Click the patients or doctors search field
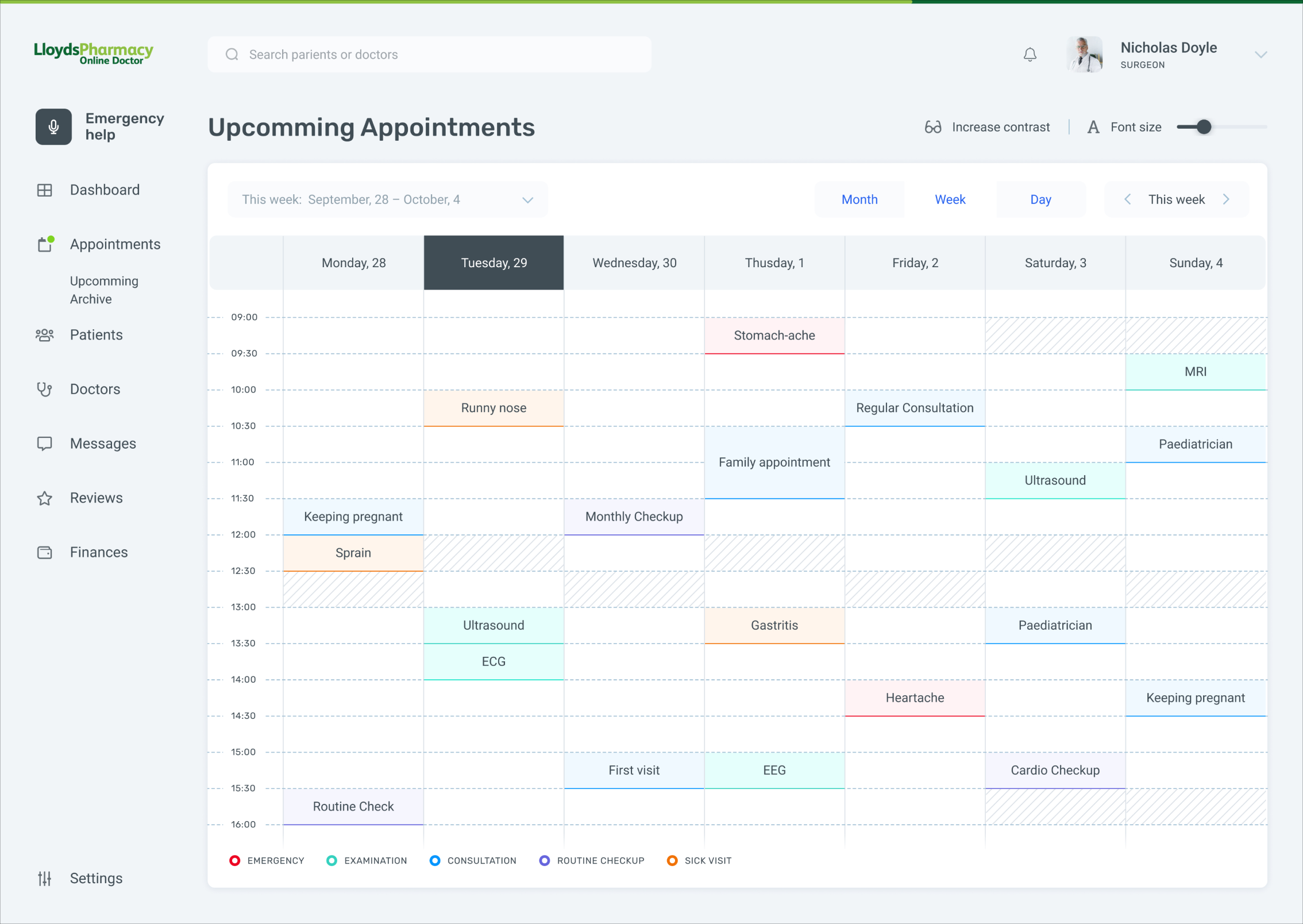Image resolution: width=1303 pixels, height=924 pixels. click(x=429, y=55)
